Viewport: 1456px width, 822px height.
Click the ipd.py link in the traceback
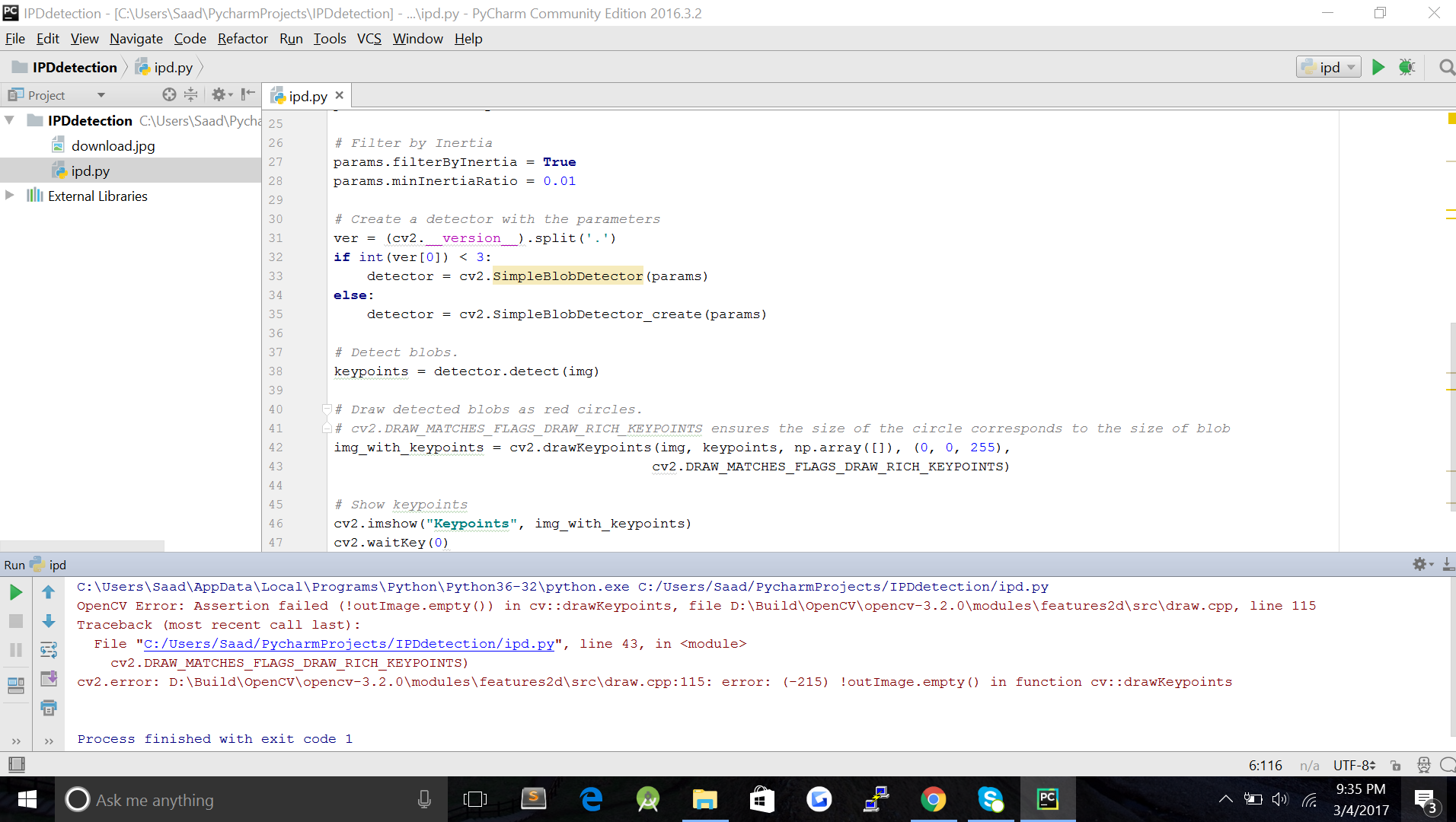(x=349, y=644)
